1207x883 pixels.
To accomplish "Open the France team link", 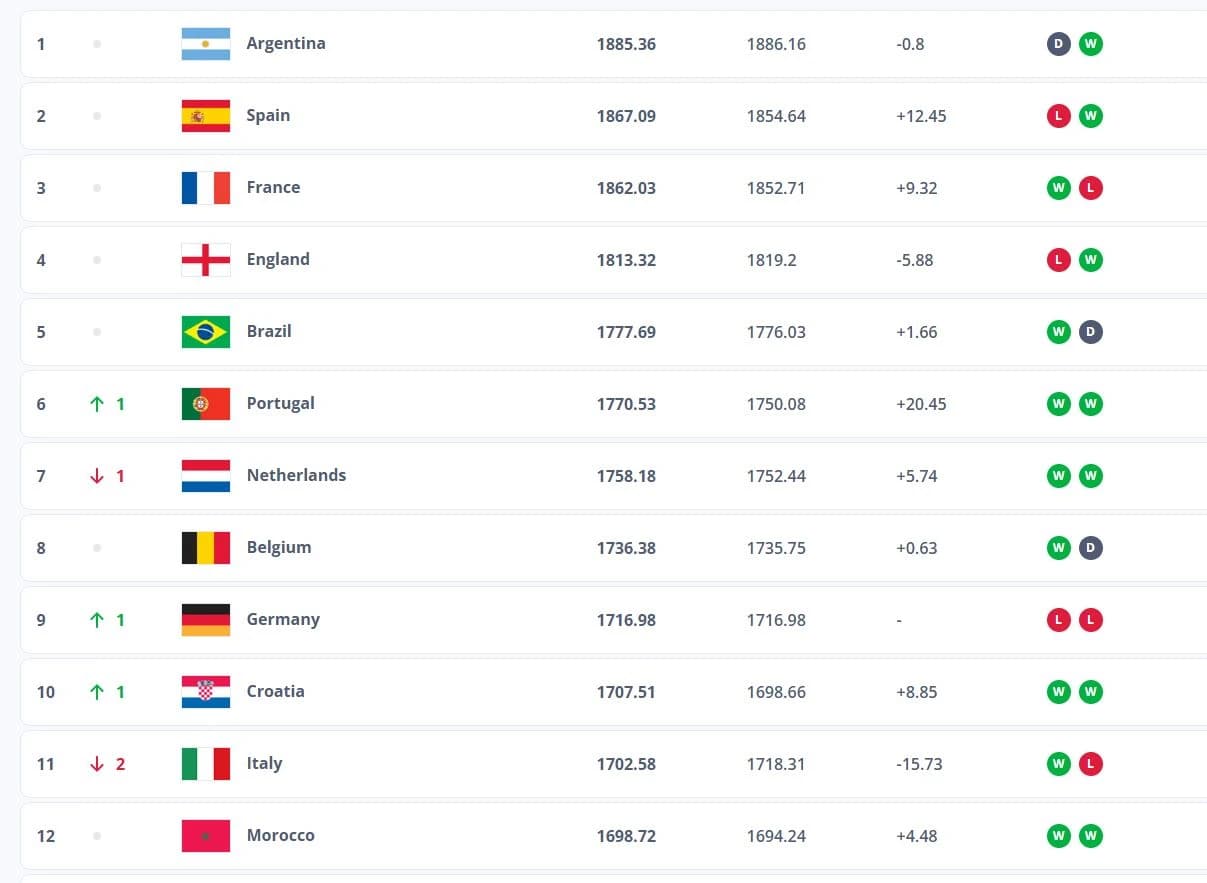I will [x=273, y=187].
